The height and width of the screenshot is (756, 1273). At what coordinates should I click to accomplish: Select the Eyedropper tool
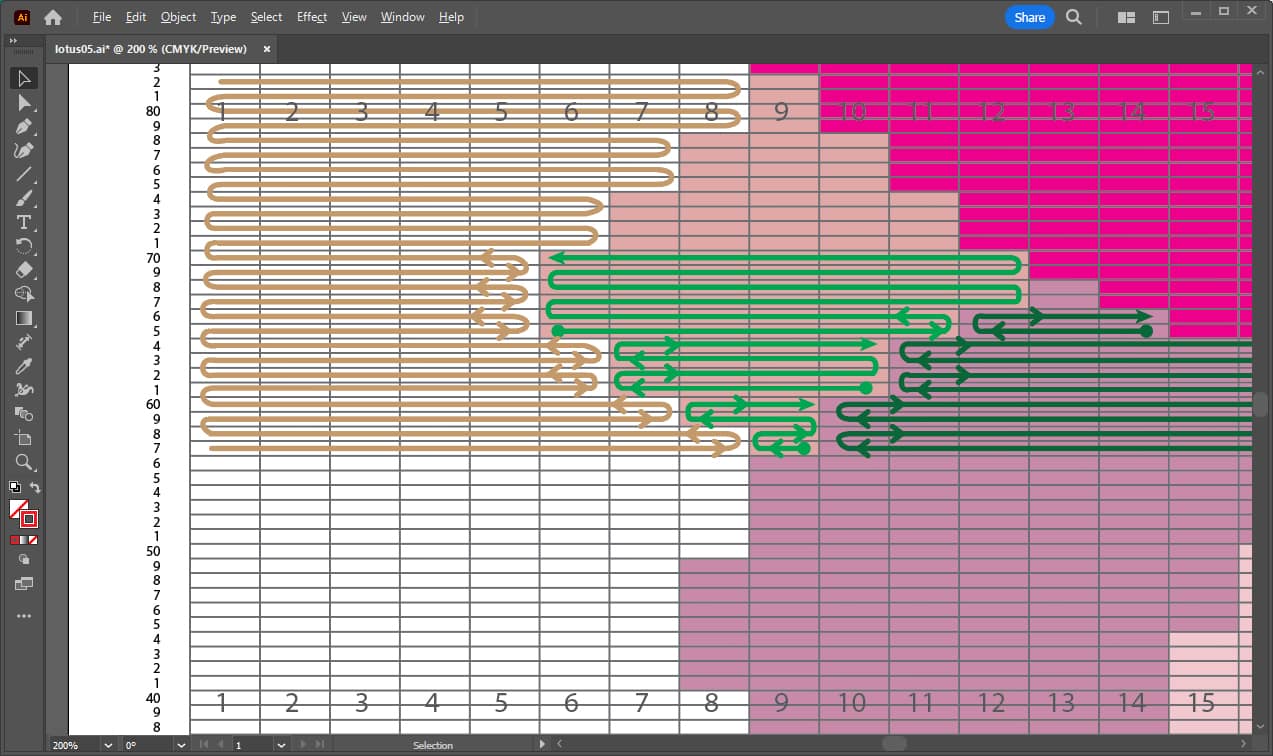24,366
